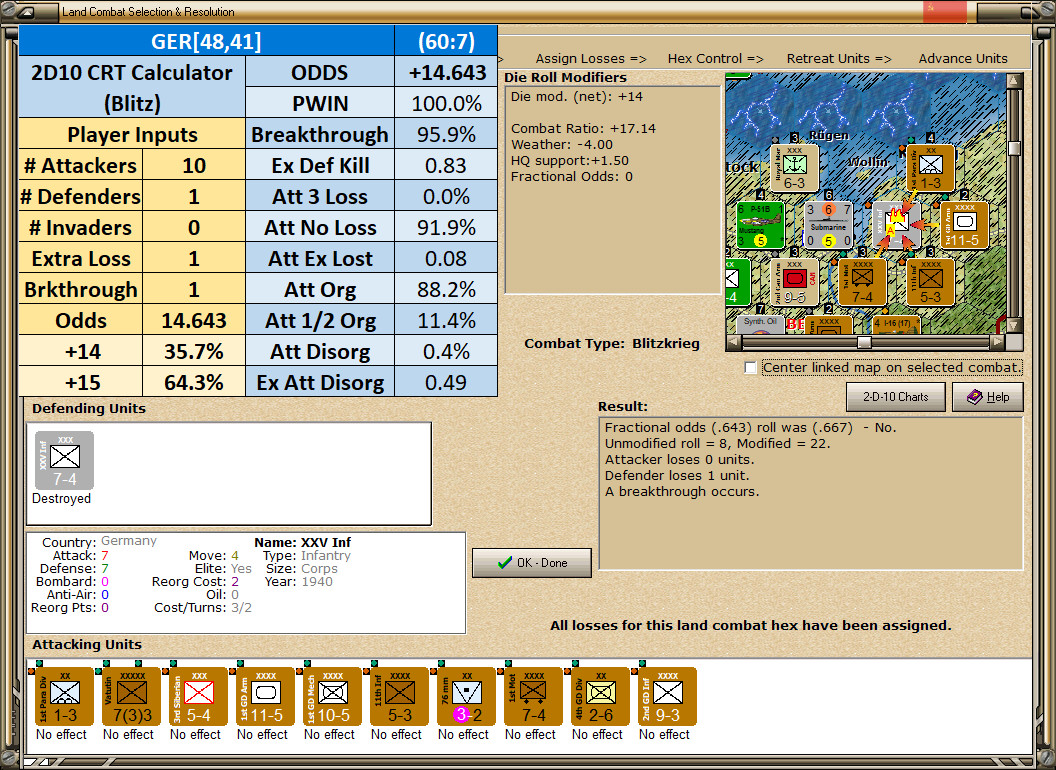Viewport: 1056px width, 770px height.
Task: Click the Att No Loss 91.9% cell
Action: (447, 228)
